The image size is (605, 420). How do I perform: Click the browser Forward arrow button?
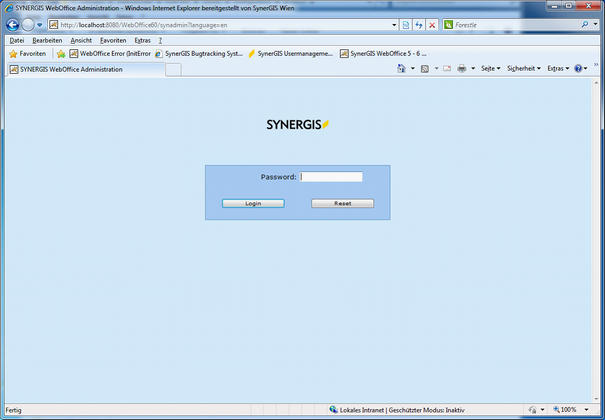28,25
